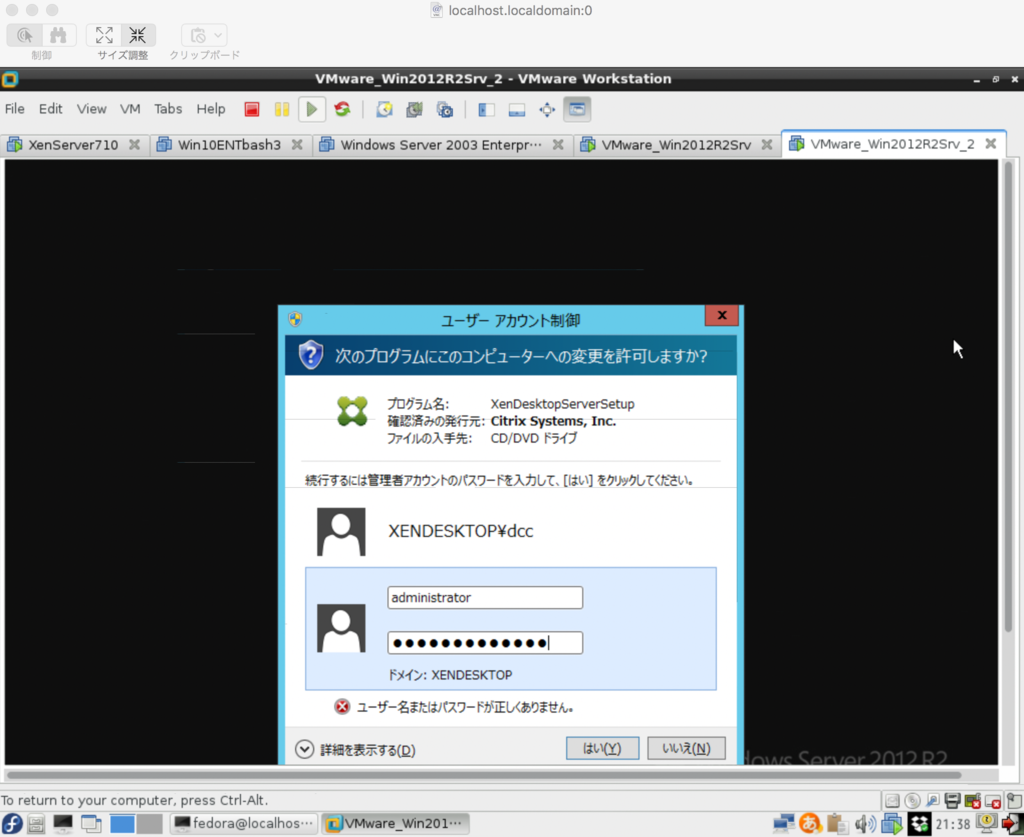This screenshot has width=1024, height=837.
Task: Click the 21:38 clock
Action: pyautogui.click(x=953, y=824)
